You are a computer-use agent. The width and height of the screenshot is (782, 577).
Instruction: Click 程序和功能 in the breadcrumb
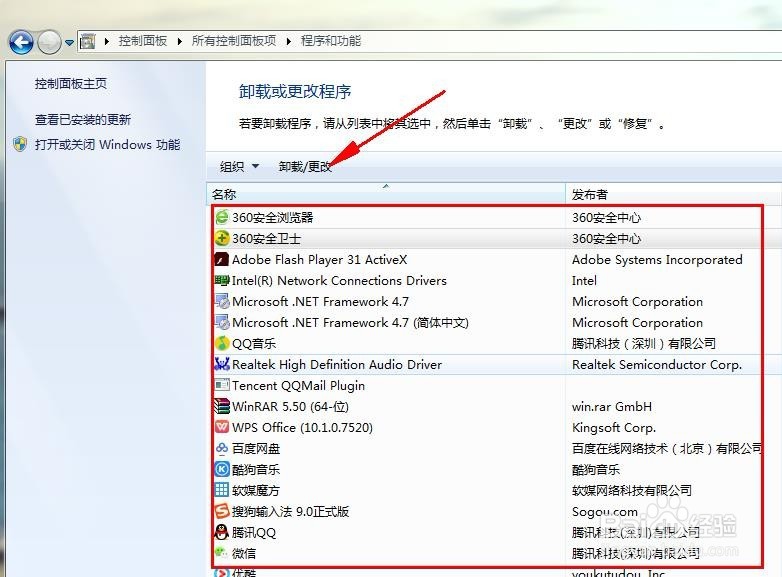click(x=331, y=41)
